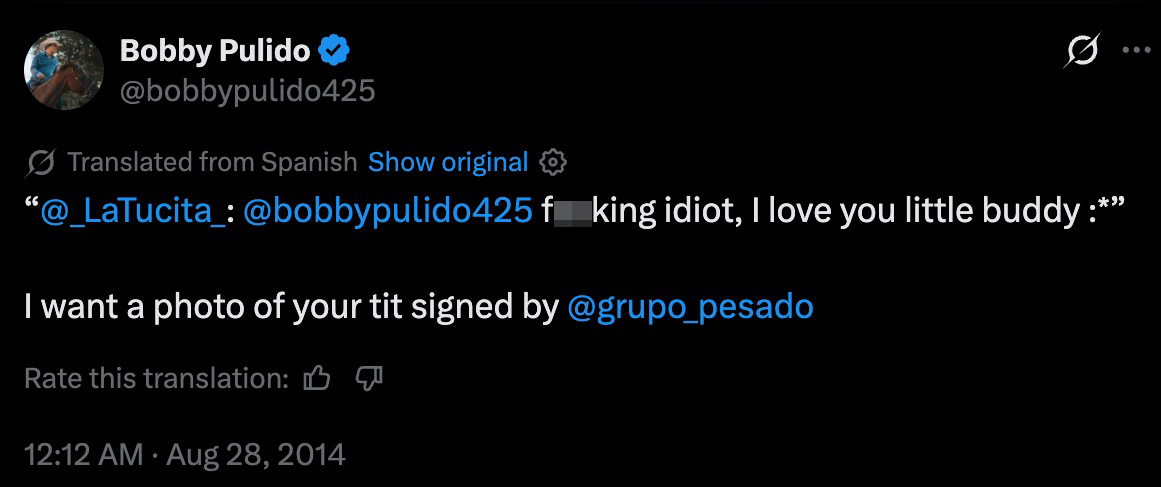
Task: Open the 12:12 AM Aug 28, 2014 timestamp
Action: pos(184,454)
